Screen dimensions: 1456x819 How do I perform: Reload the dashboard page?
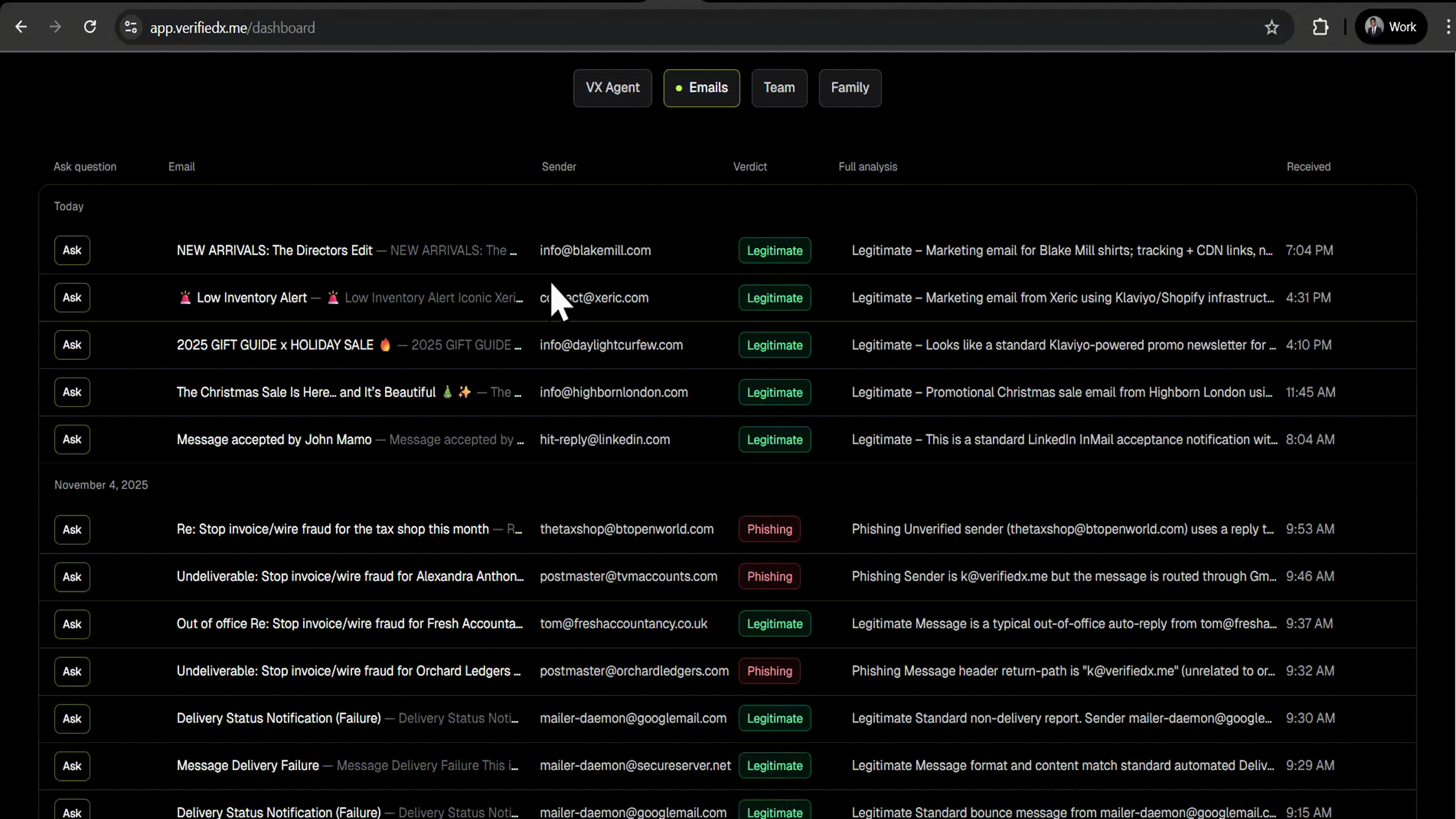tap(90, 27)
